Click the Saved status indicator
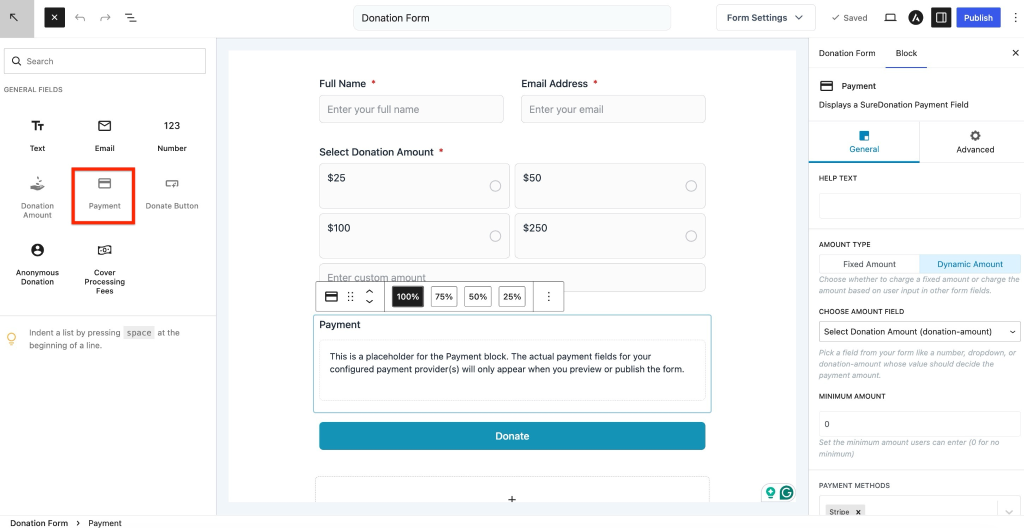 pyautogui.click(x=849, y=18)
